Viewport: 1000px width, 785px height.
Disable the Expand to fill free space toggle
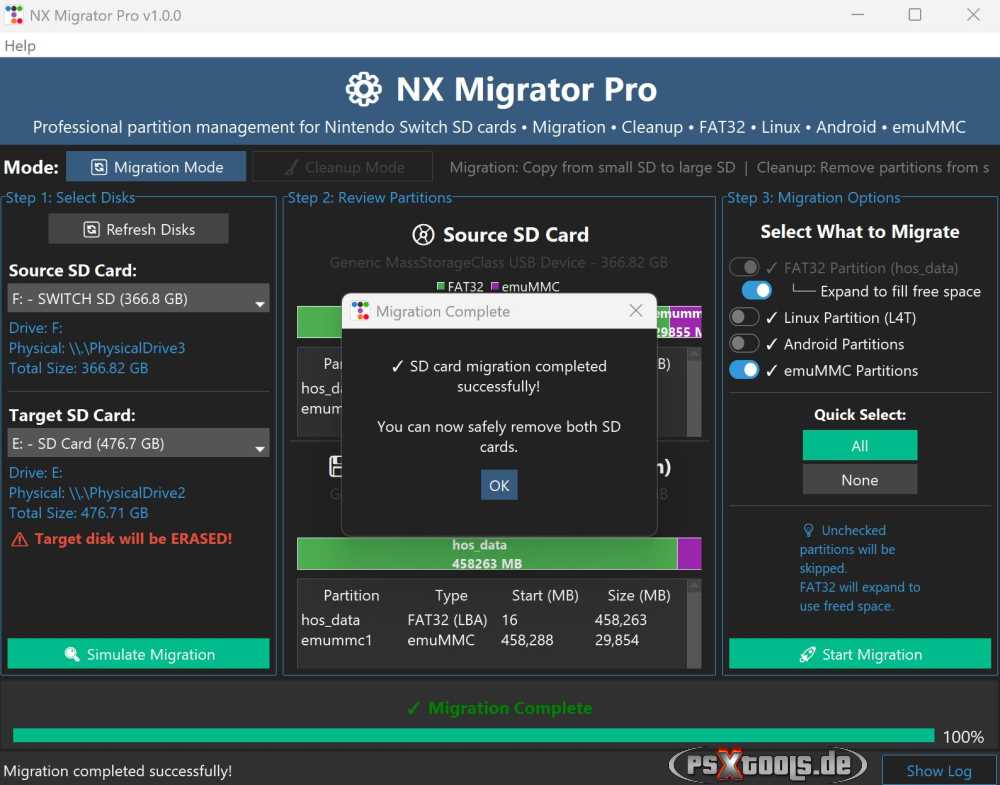click(x=755, y=290)
